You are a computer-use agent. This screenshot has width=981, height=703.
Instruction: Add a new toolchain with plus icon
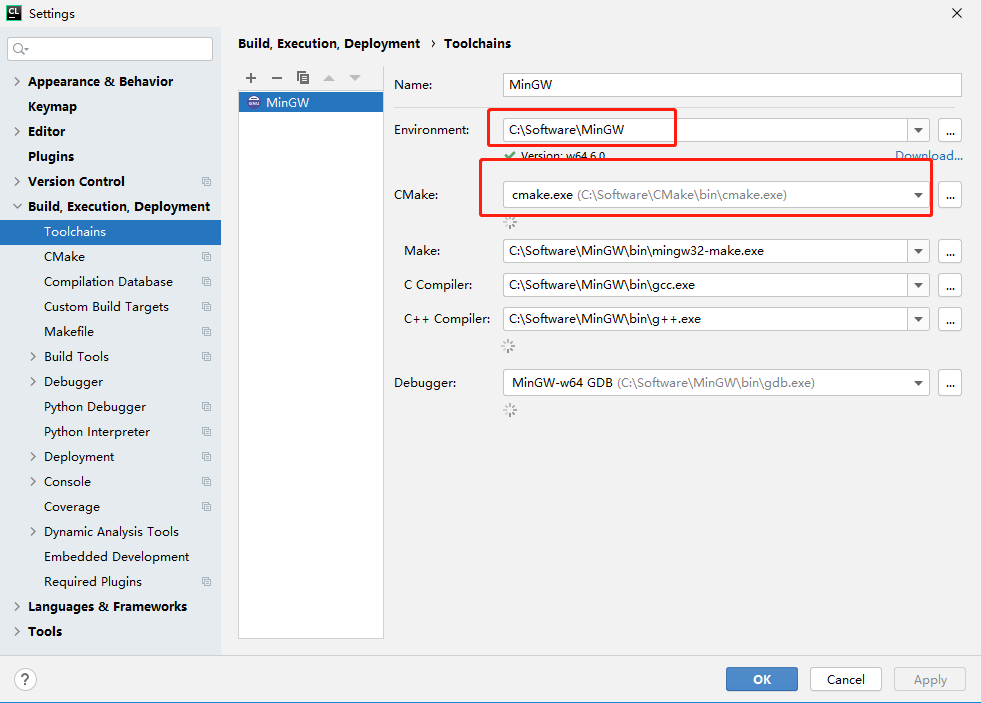pos(251,78)
